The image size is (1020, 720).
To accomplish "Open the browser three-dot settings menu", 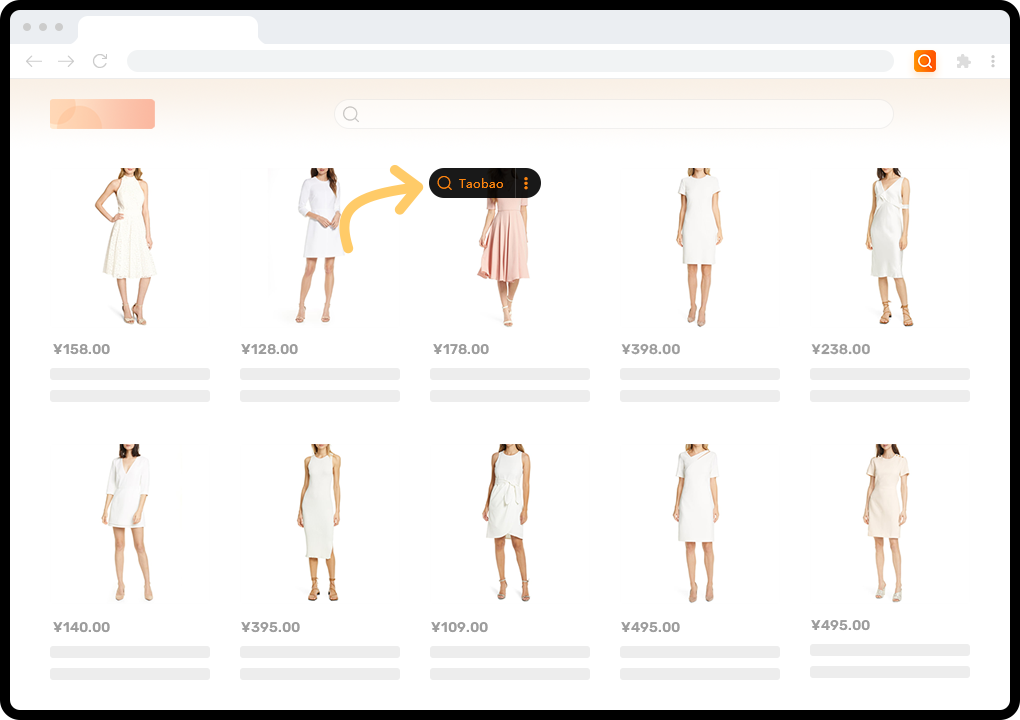I will coord(993,61).
